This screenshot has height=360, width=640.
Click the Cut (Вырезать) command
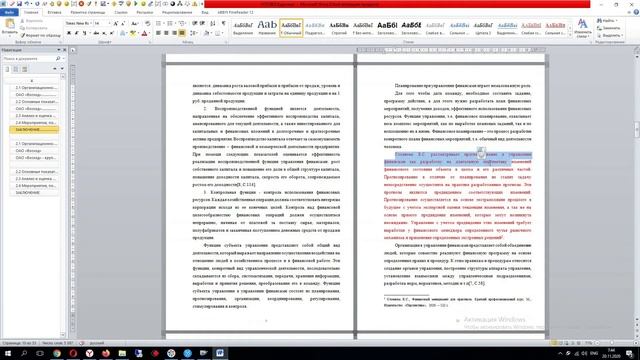tap(31, 21)
